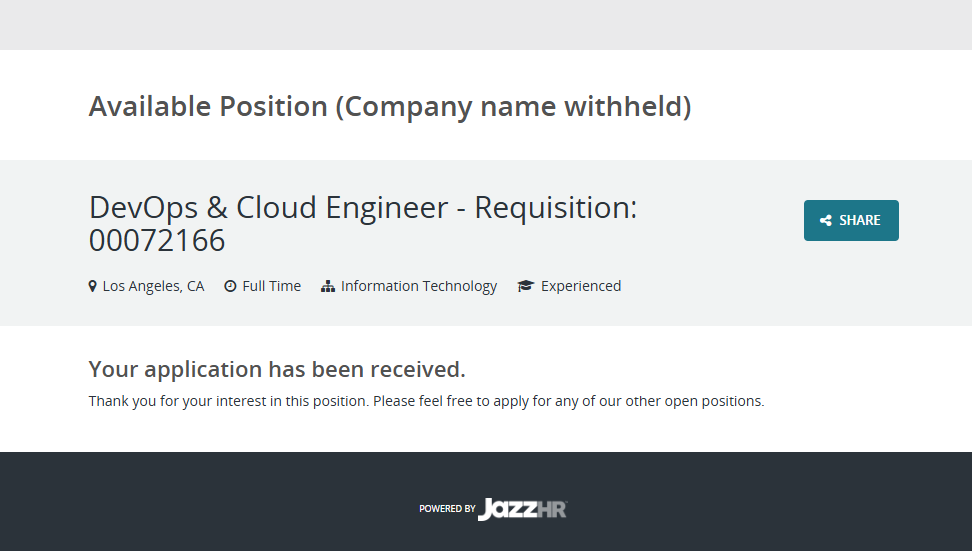
Task: Click the 'Requisition:' text in the job title
Action: pyautogui.click(x=555, y=207)
